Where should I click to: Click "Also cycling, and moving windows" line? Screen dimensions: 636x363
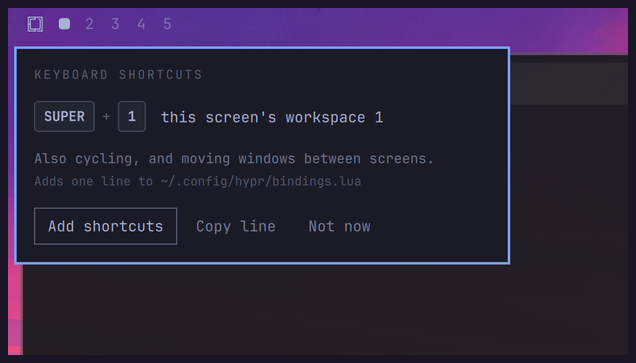point(234,159)
